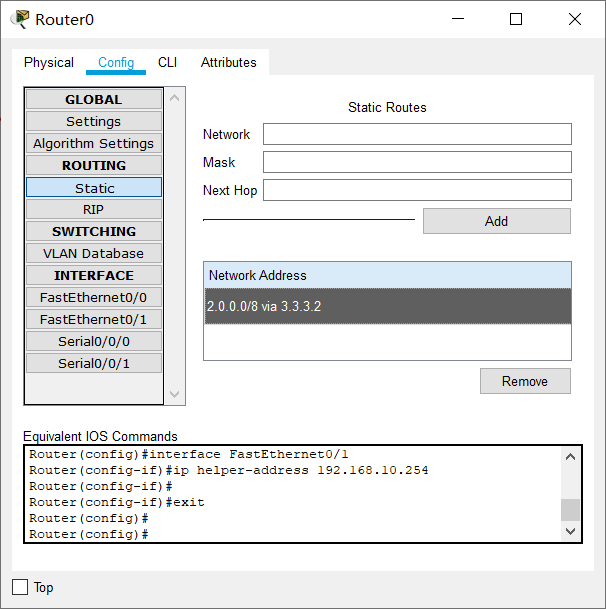Configure FastEthernet0/0 interface
The width and height of the screenshot is (606, 609).
pos(94,298)
